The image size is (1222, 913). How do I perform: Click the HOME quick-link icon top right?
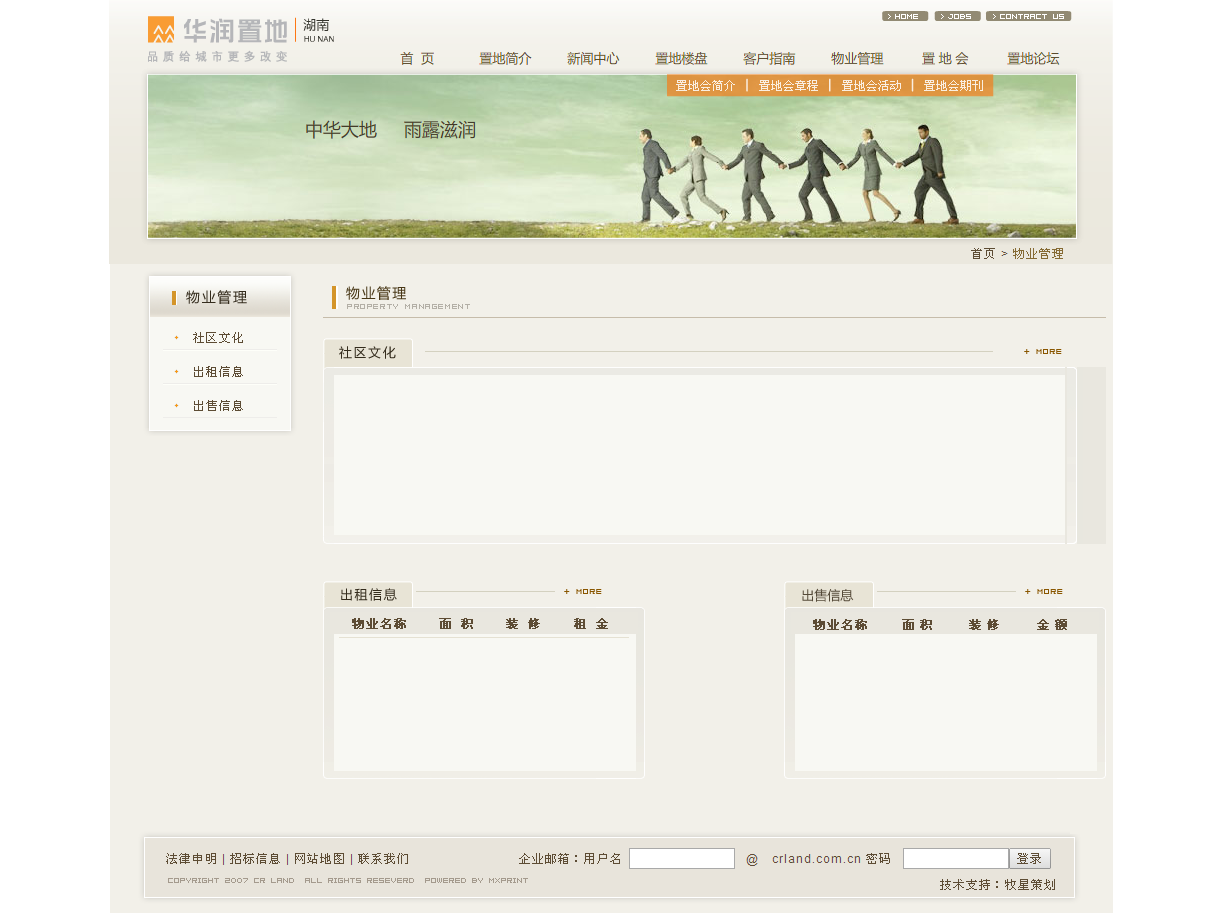904,16
